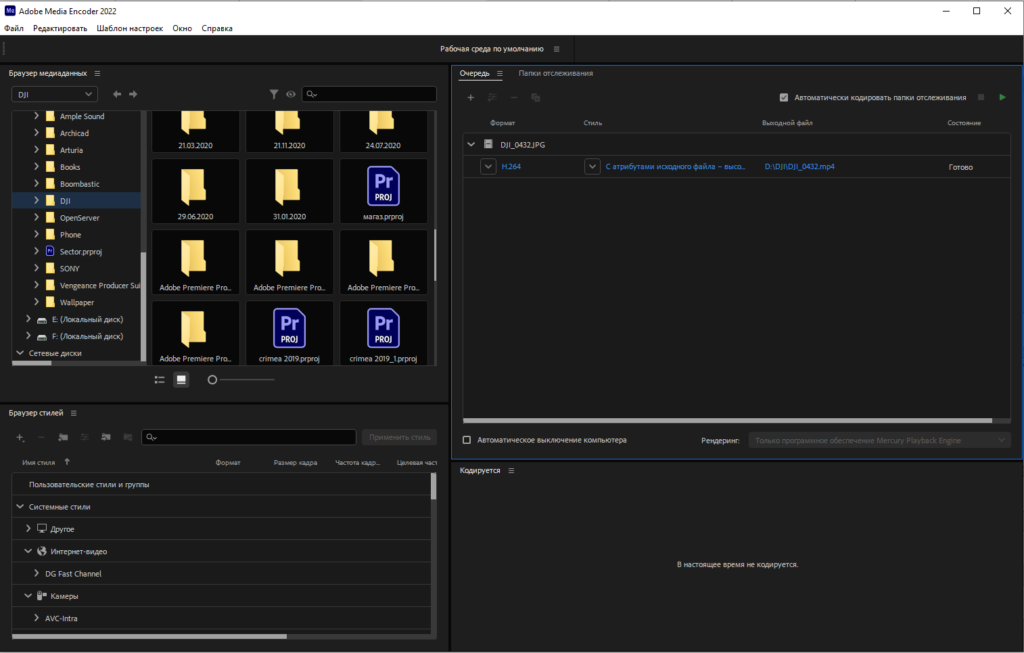This screenshot has width=1024, height=653.
Task: Select the Wallpaper folder in tree
Action: [77, 302]
